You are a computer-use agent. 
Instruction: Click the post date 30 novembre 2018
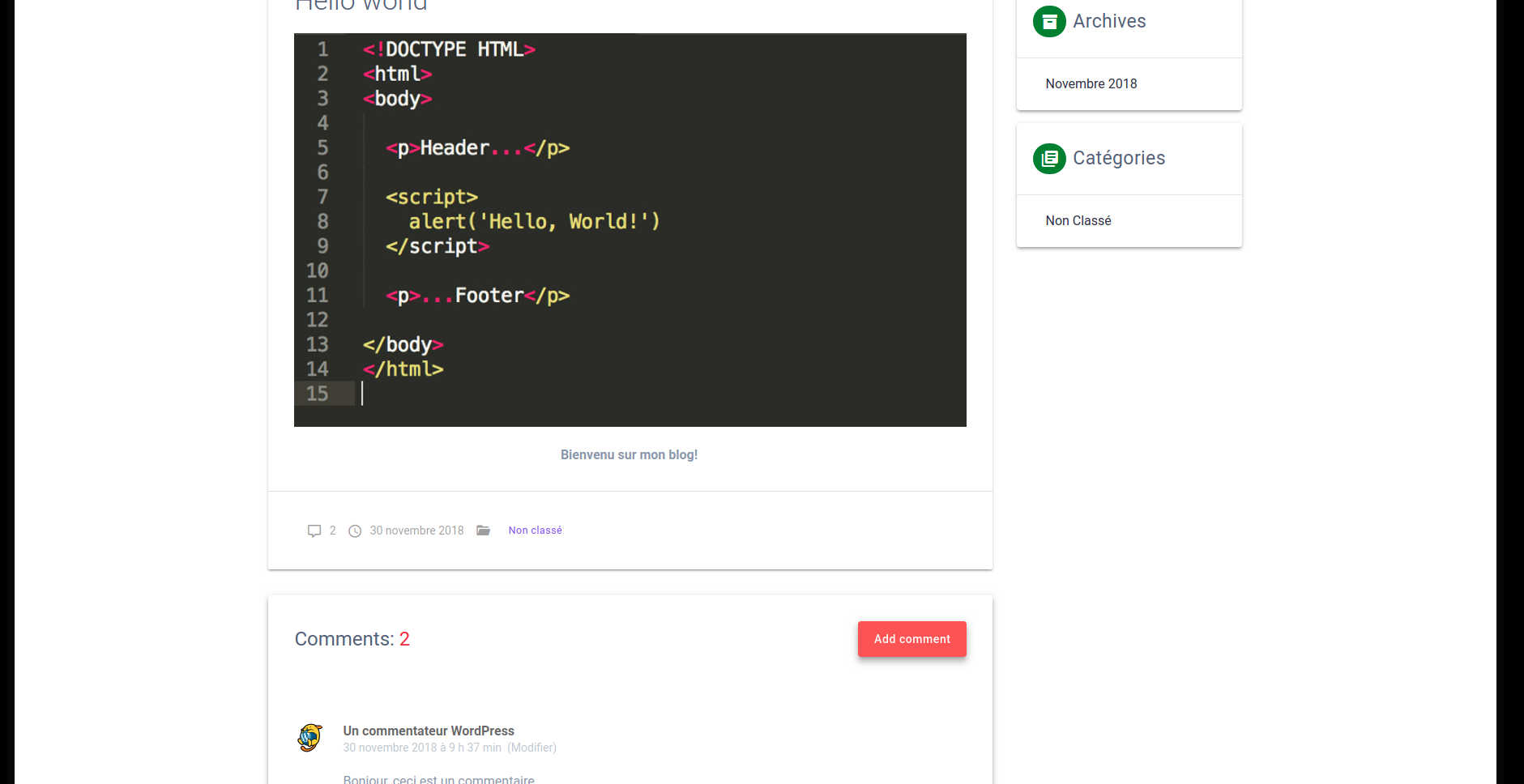(x=416, y=530)
